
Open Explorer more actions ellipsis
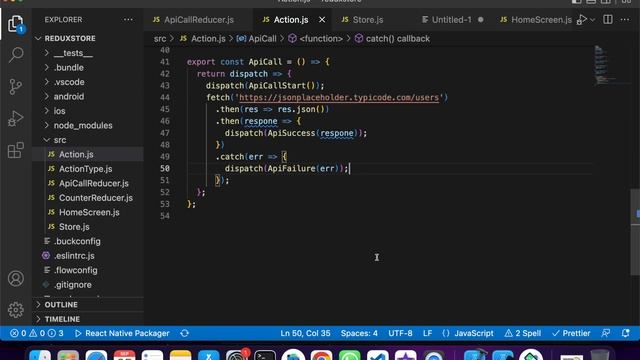coord(128,20)
